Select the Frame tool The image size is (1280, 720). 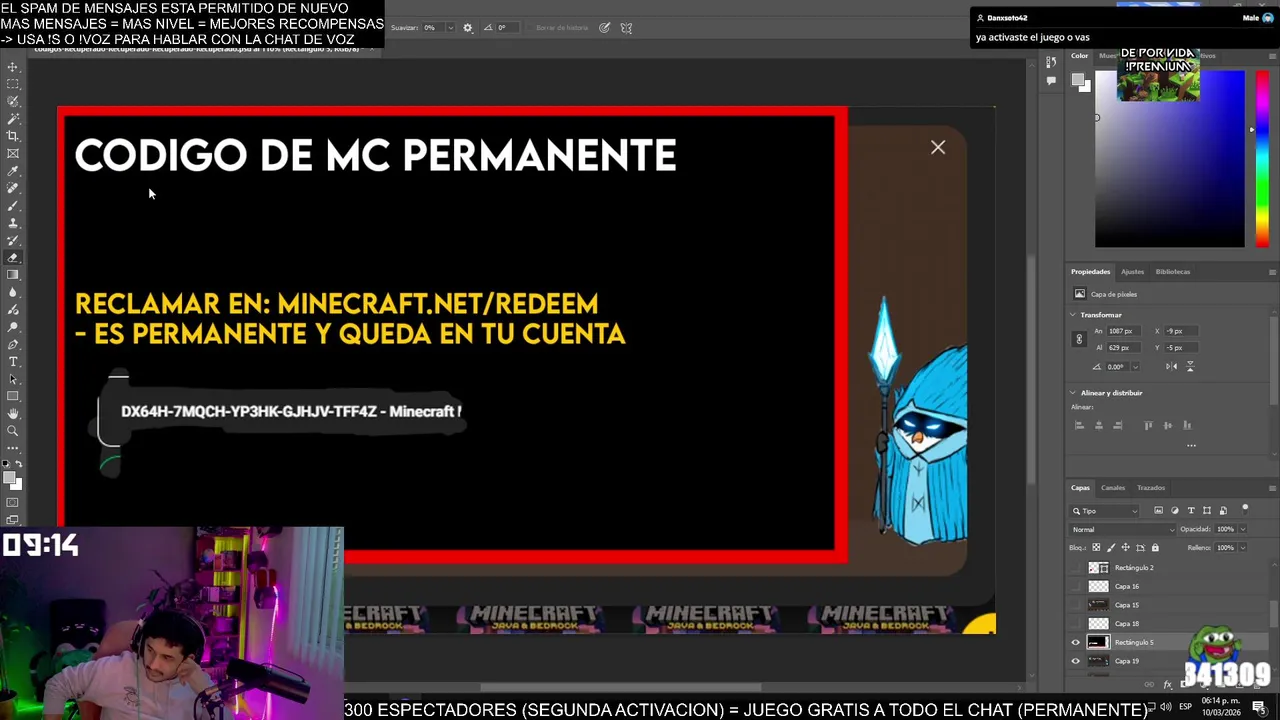[13, 153]
